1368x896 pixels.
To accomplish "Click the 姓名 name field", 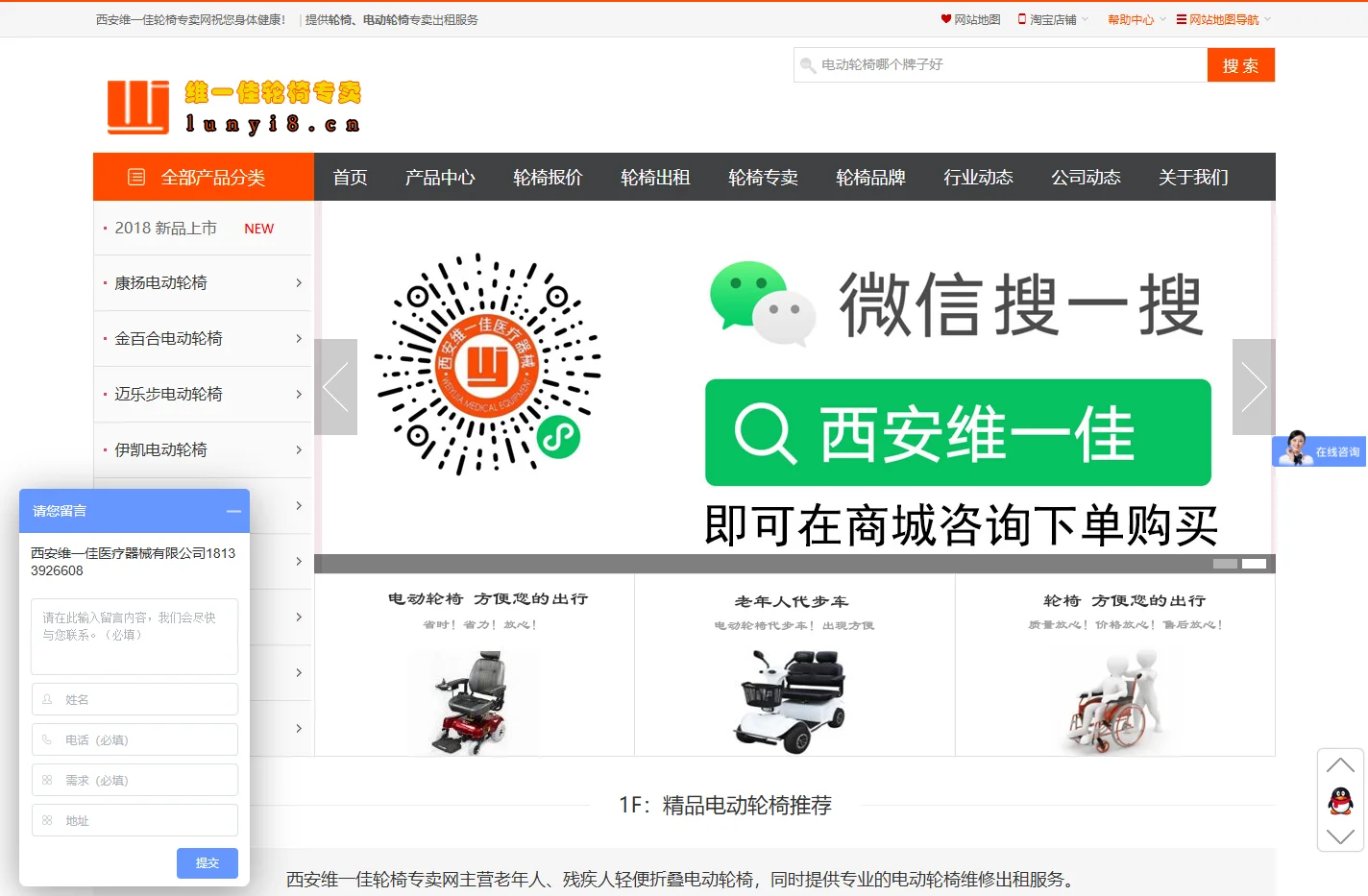I will click(134, 699).
